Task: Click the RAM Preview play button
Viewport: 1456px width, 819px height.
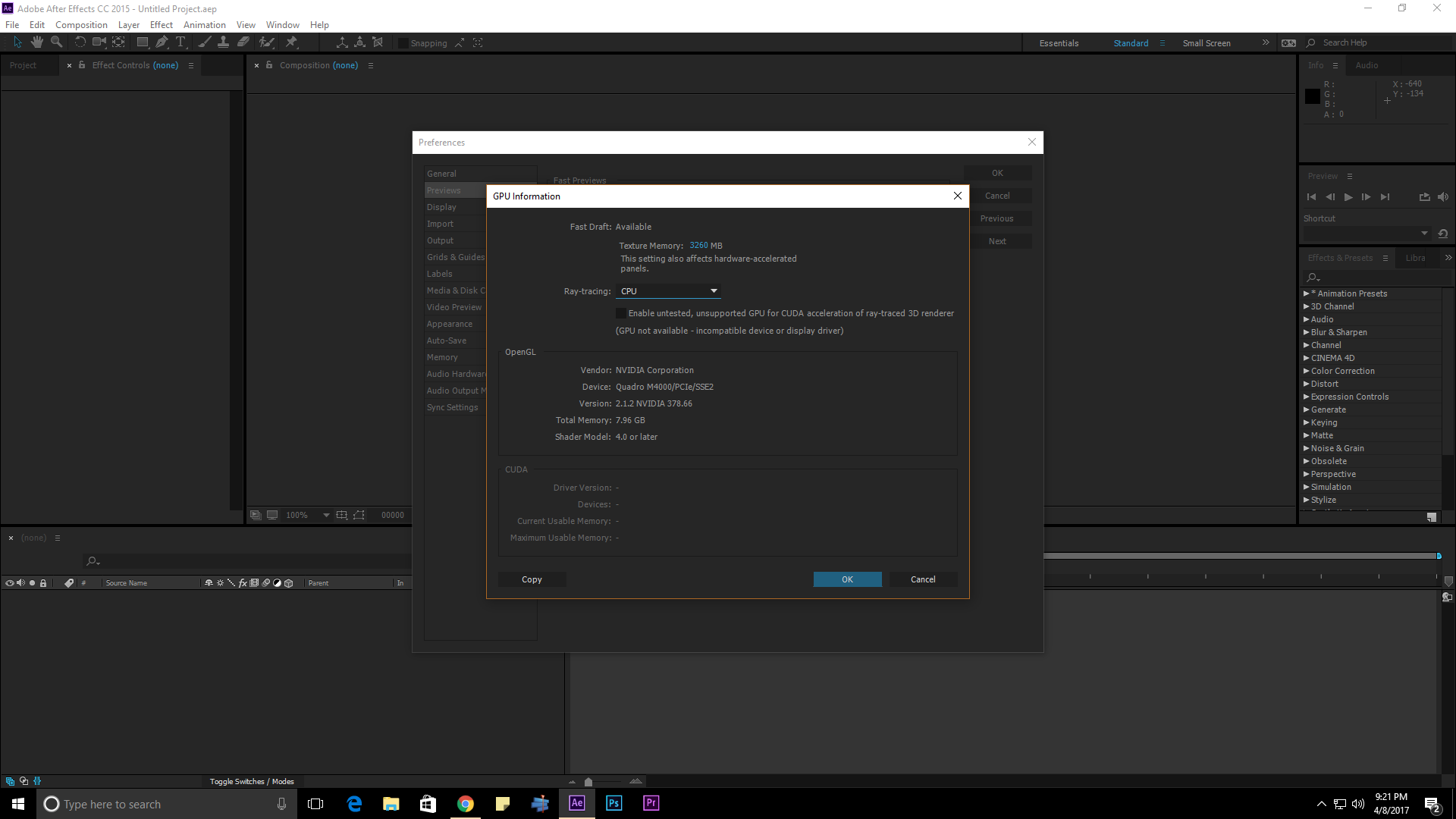Action: (1348, 196)
